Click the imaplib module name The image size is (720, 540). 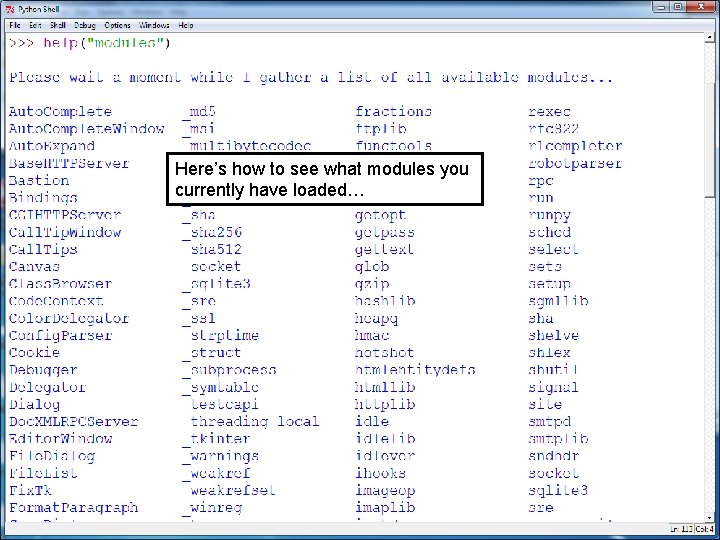tap(385, 508)
